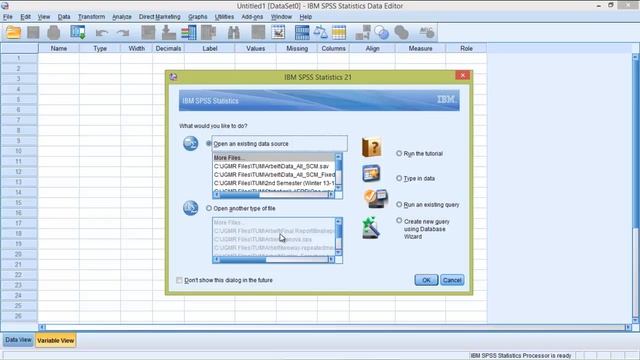The height and width of the screenshot is (360, 640).
Task: Select the Go to case toolbar icon
Action: click(148, 32)
